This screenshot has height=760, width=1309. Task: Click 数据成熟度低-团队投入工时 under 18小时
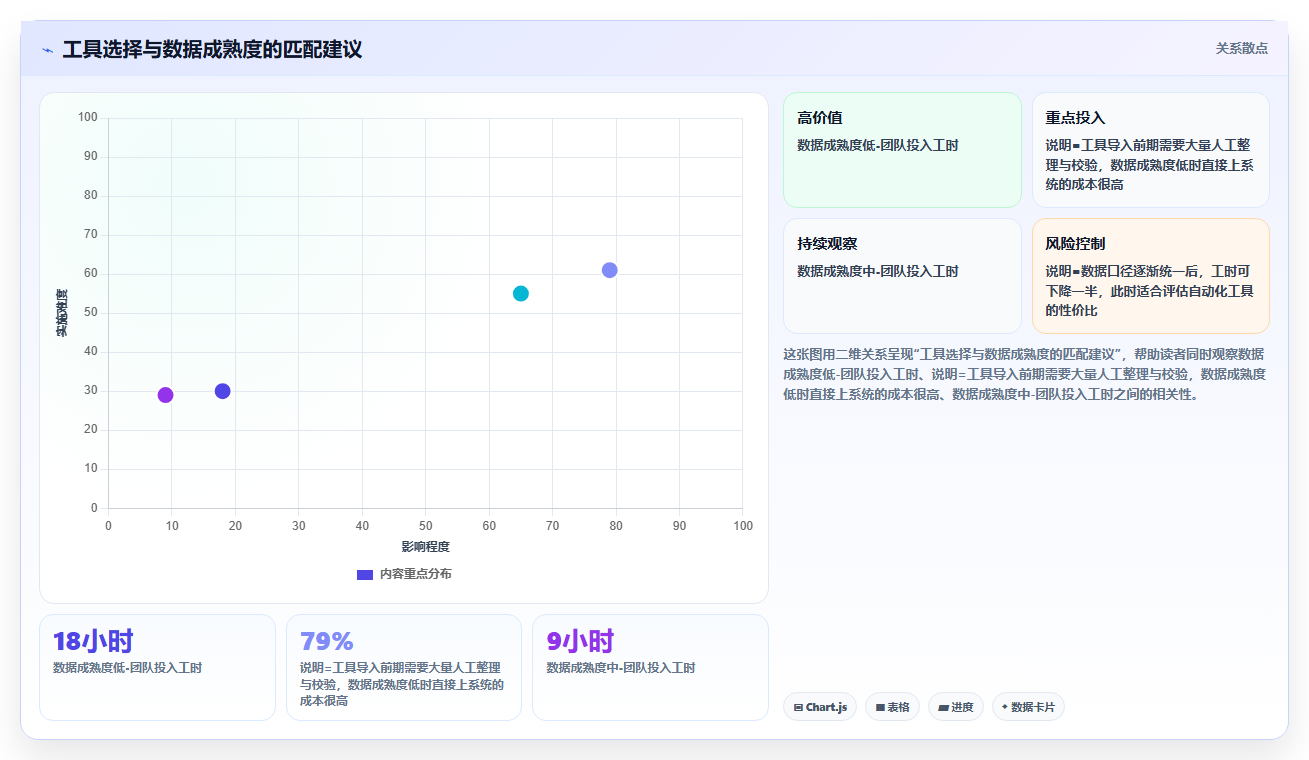(x=127, y=668)
